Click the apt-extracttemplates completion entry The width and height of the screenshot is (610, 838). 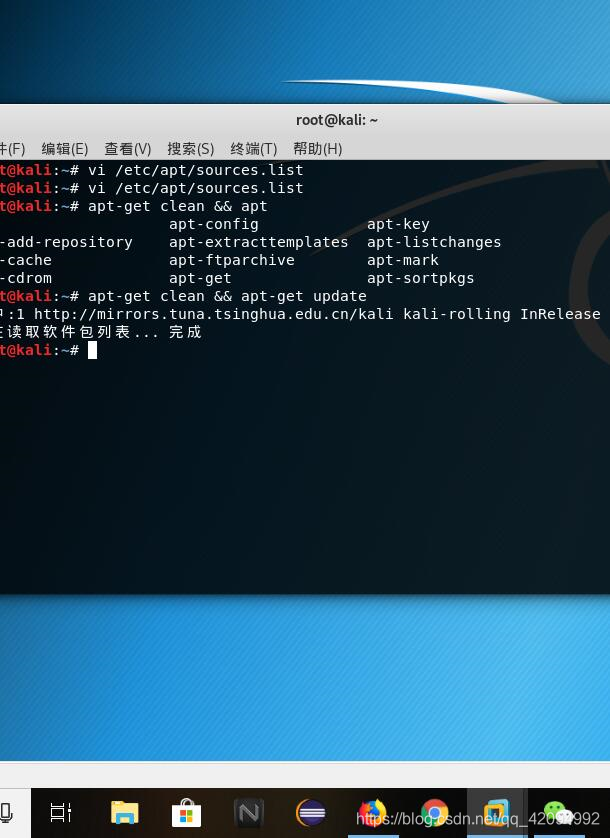(x=259, y=242)
